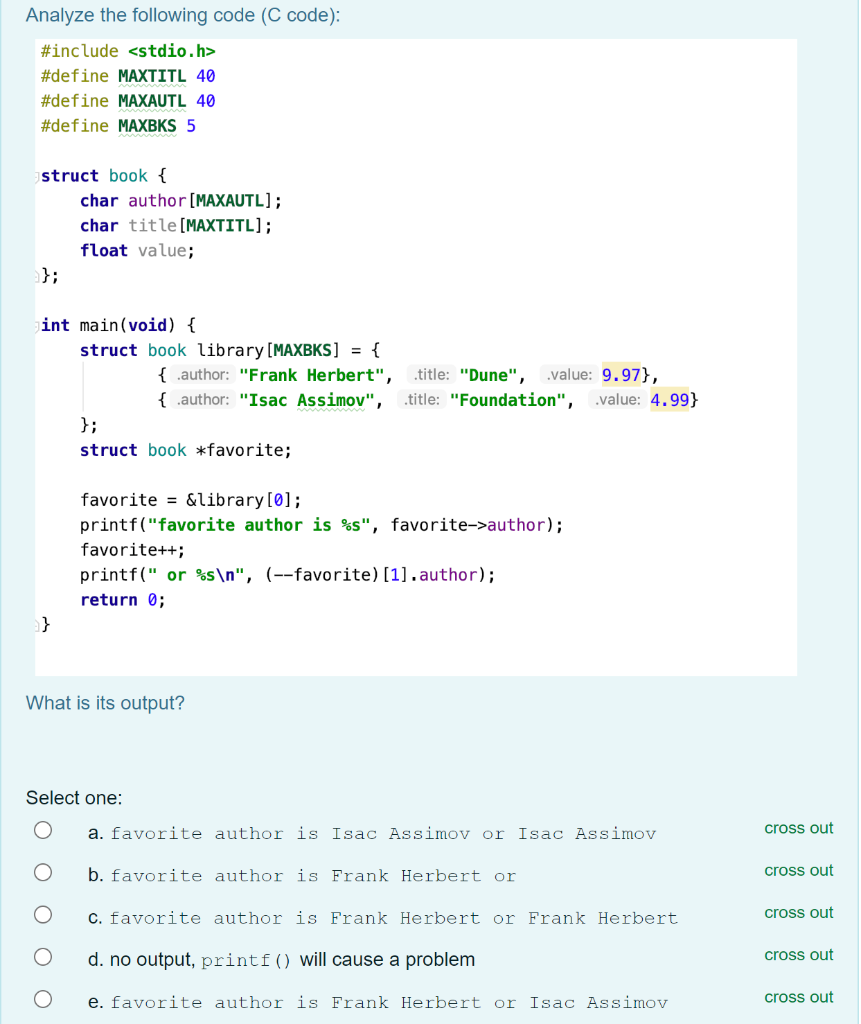Click answer 'no output, printf() will cause a problem'
Viewport: 861px width, 1024px height.
(x=292, y=960)
